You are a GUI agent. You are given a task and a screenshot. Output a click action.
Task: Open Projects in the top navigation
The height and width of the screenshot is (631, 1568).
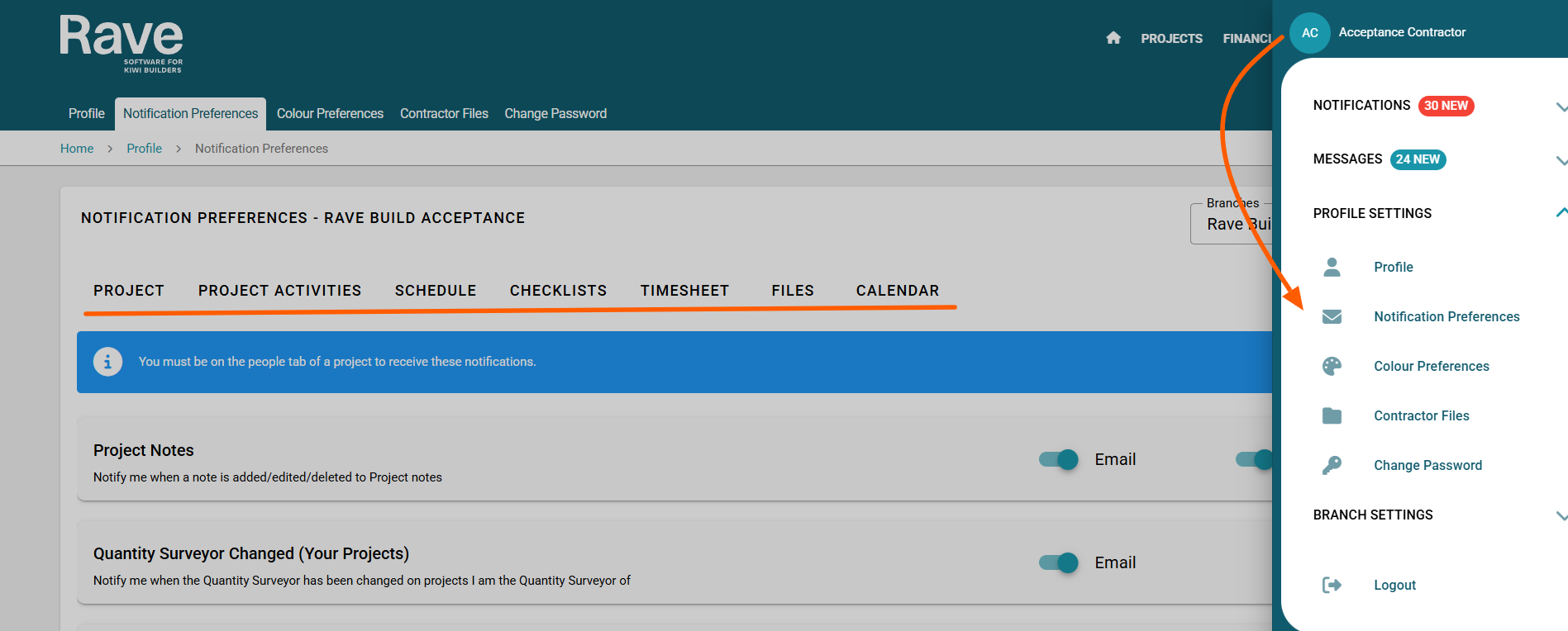click(1171, 39)
